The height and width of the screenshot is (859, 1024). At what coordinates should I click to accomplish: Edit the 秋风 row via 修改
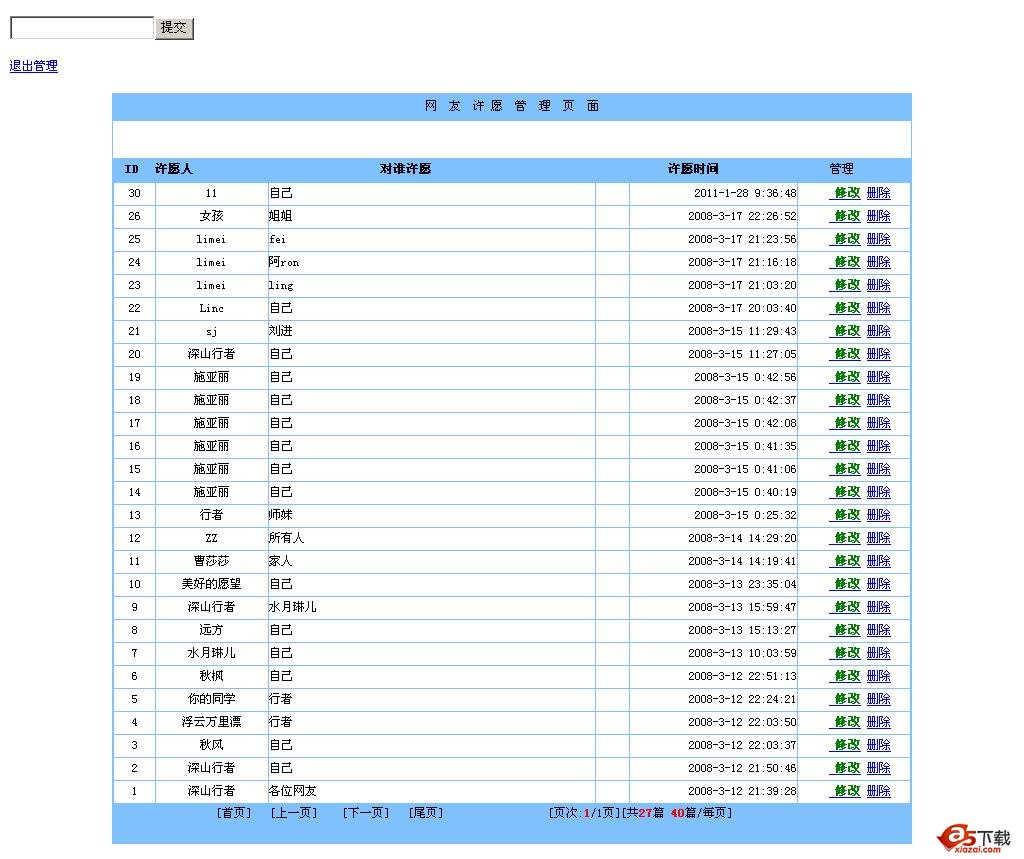847,745
